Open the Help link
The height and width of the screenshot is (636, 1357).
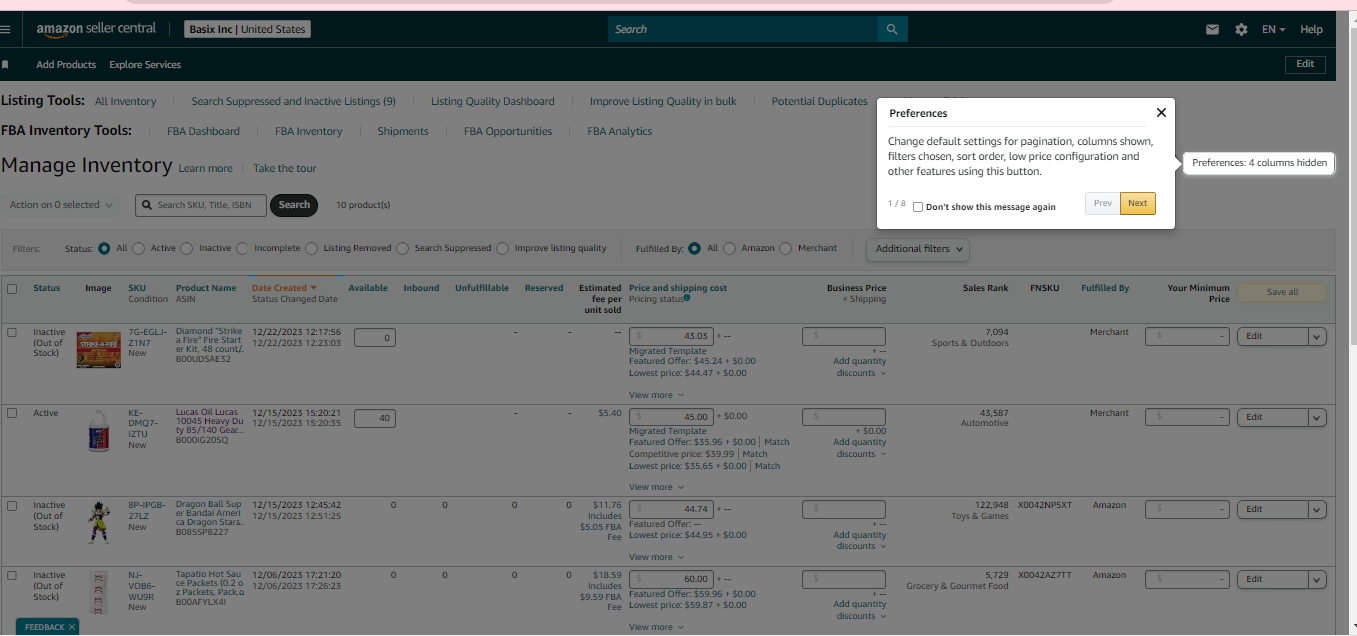tap(1311, 30)
